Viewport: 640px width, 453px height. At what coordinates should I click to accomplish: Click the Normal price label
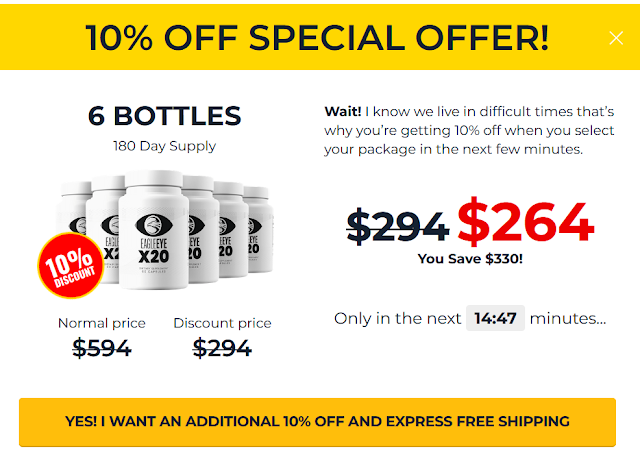102,323
